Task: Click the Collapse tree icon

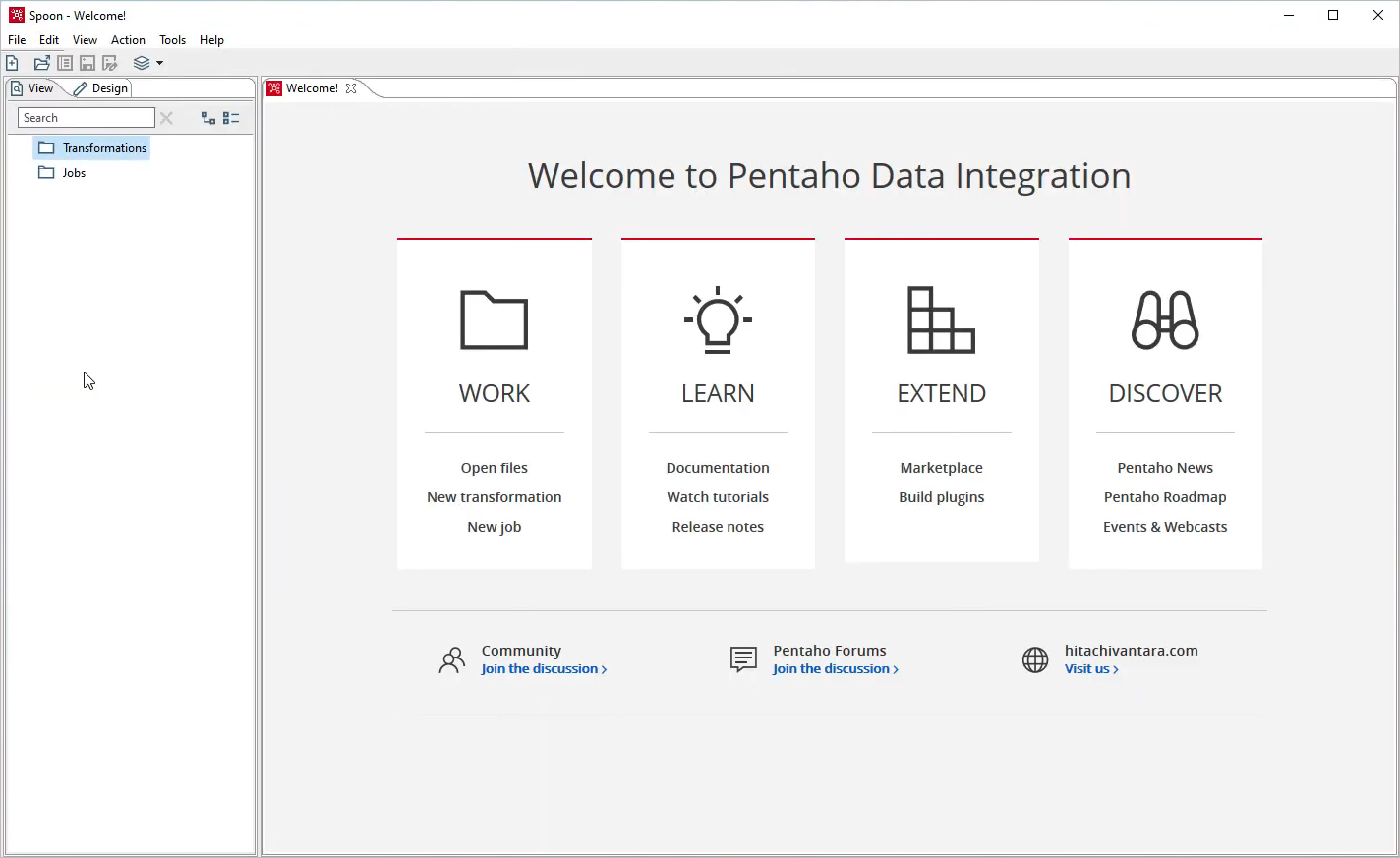Action: coord(231,118)
